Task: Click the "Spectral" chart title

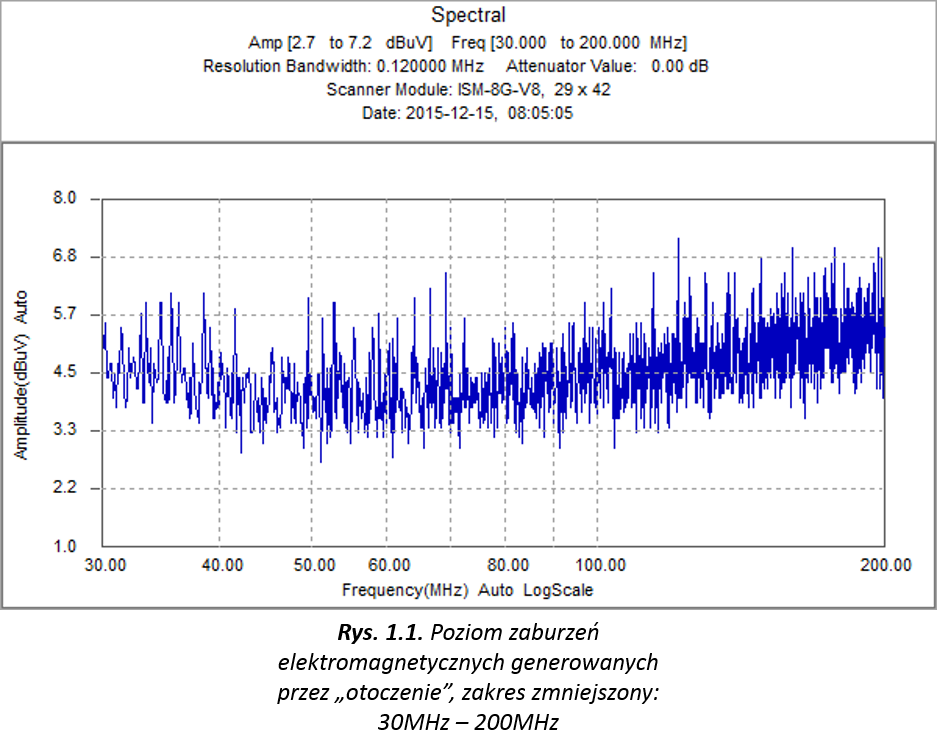Action: (468, 15)
